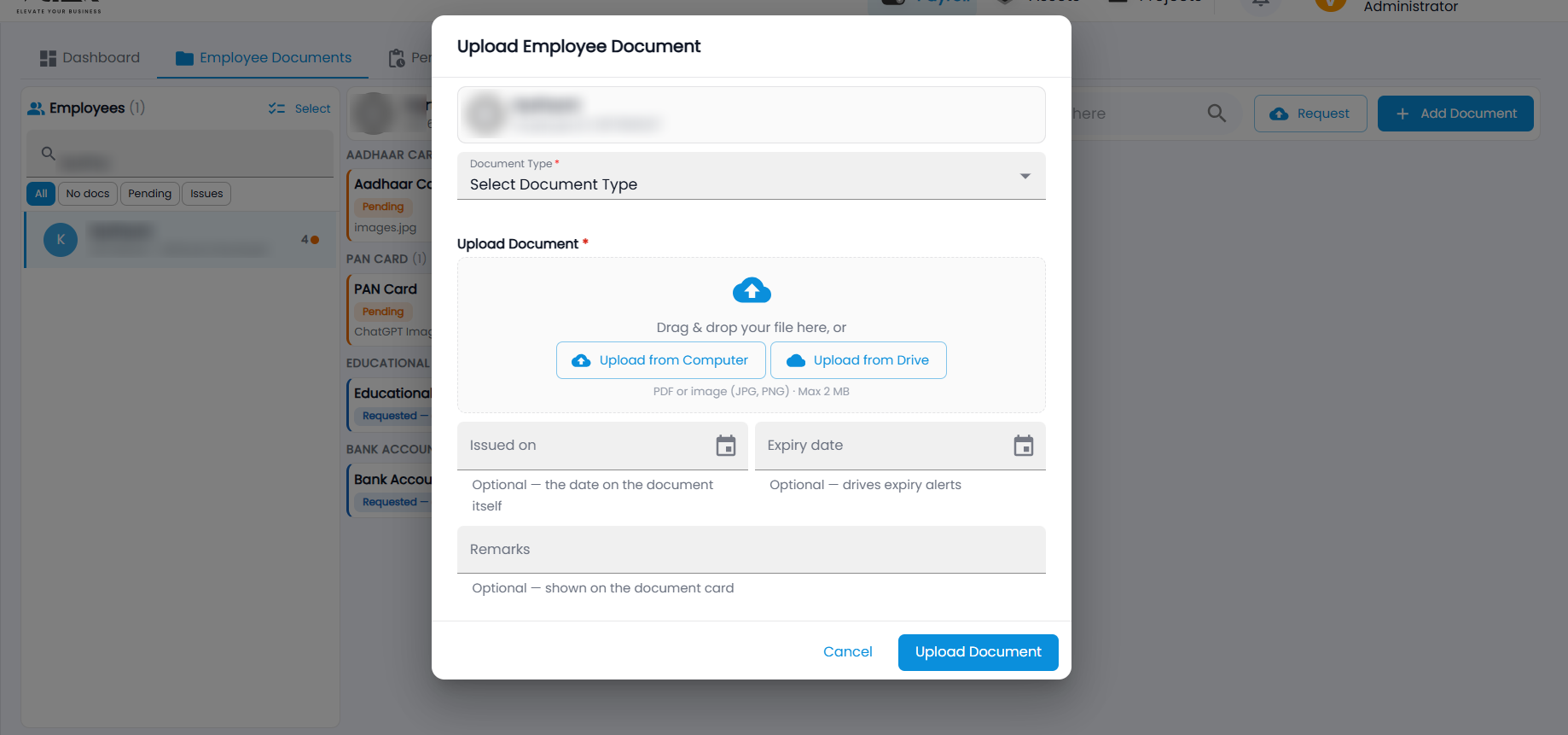Image resolution: width=1568 pixels, height=735 pixels.
Task: Click the K avatar of the listed employee
Action: coord(61,240)
